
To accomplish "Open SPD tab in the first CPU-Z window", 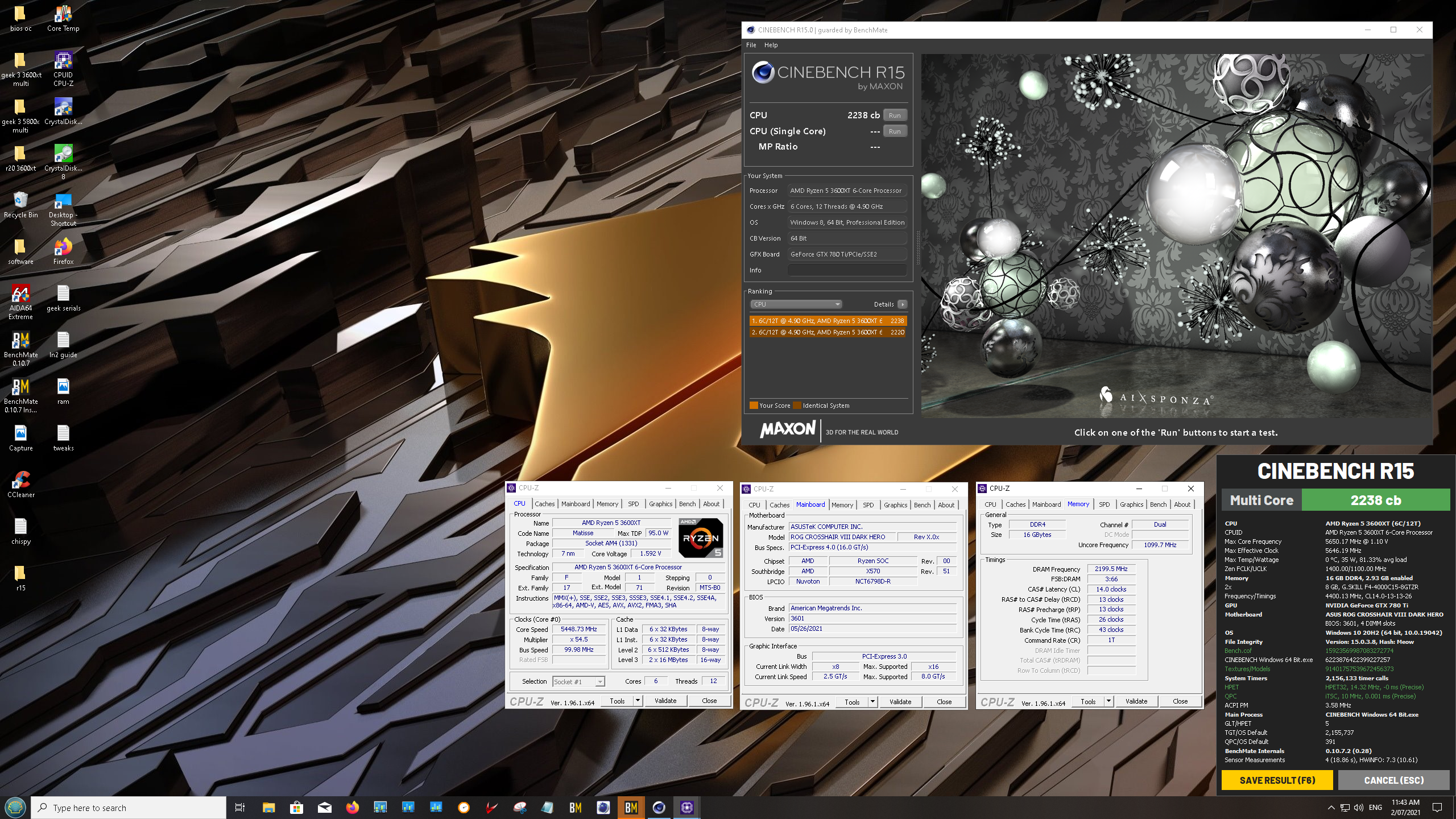I will tap(633, 504).
